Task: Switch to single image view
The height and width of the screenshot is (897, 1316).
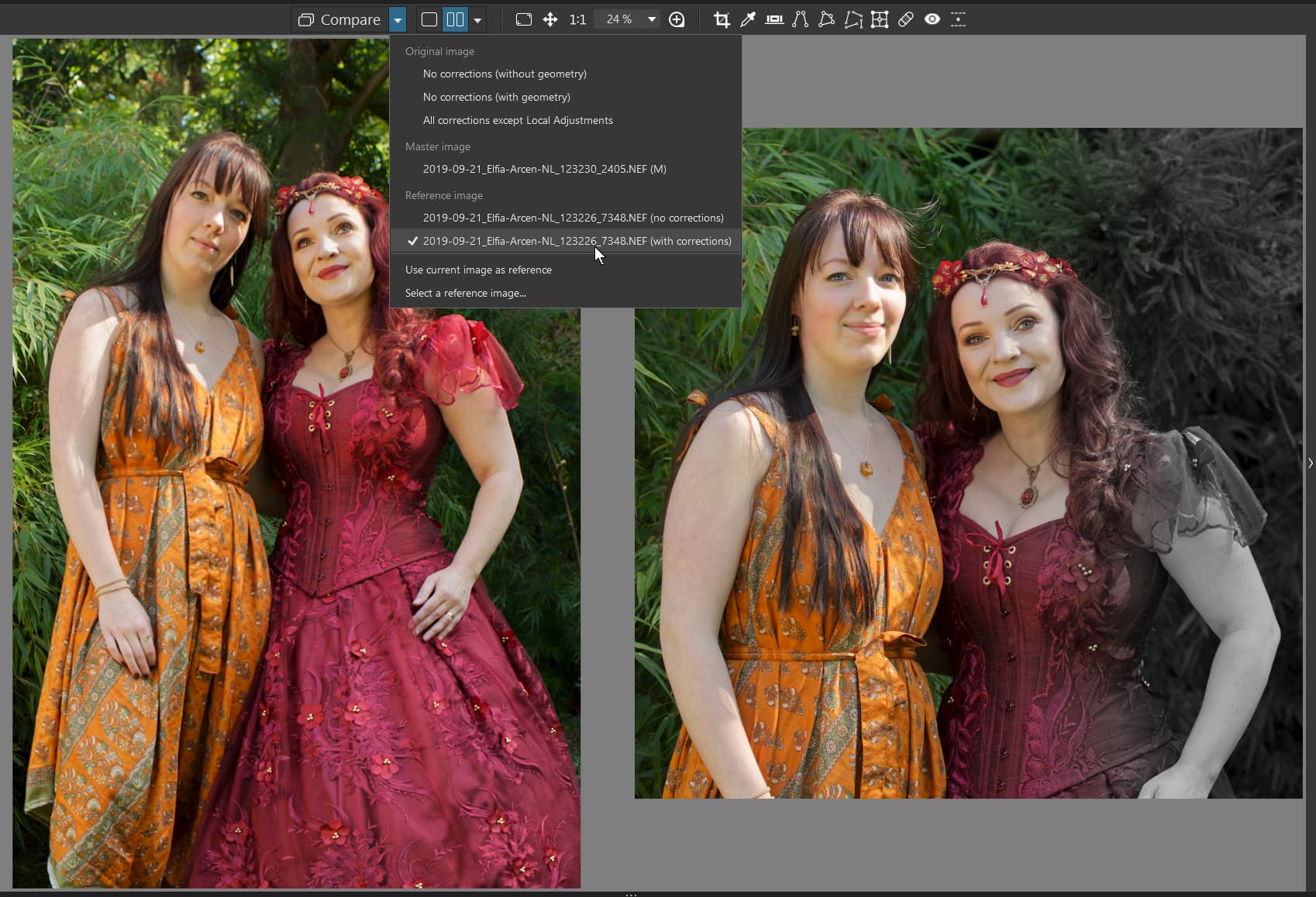Action: tap(429, 19)
